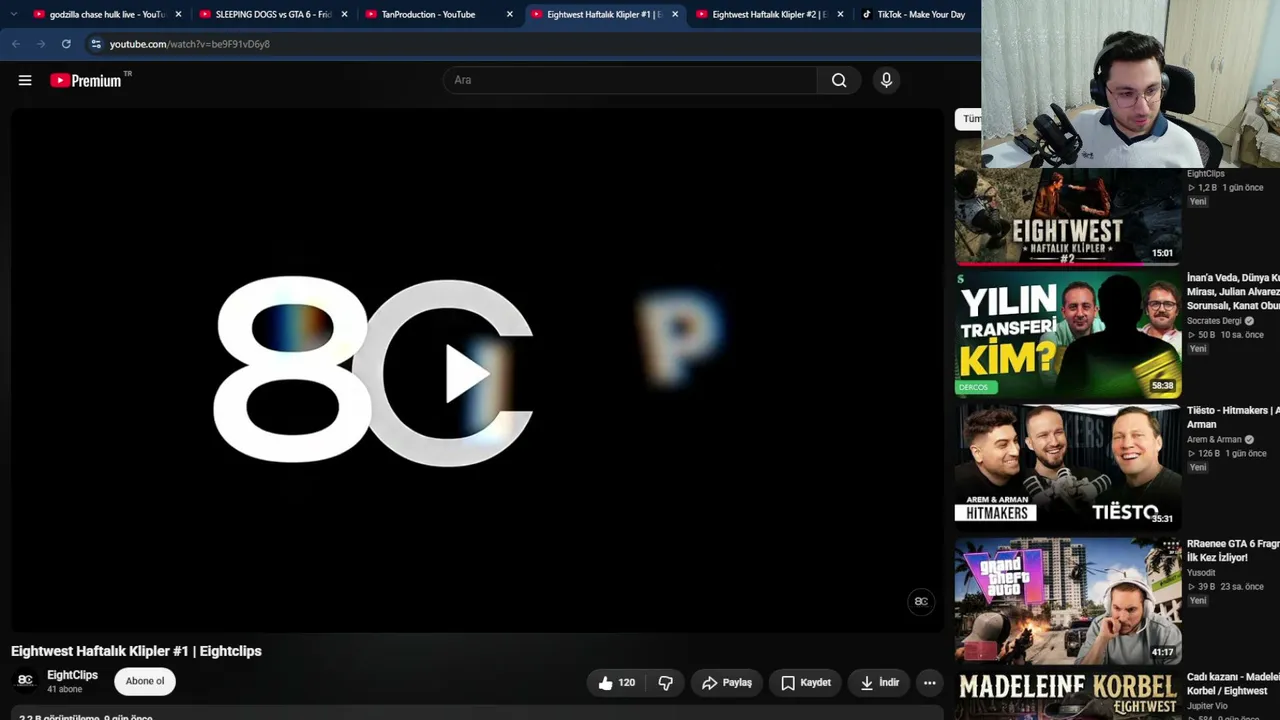Click the Ara search input field
Viewport: 1280px width, 720px height.
click(x=630, y=80)
